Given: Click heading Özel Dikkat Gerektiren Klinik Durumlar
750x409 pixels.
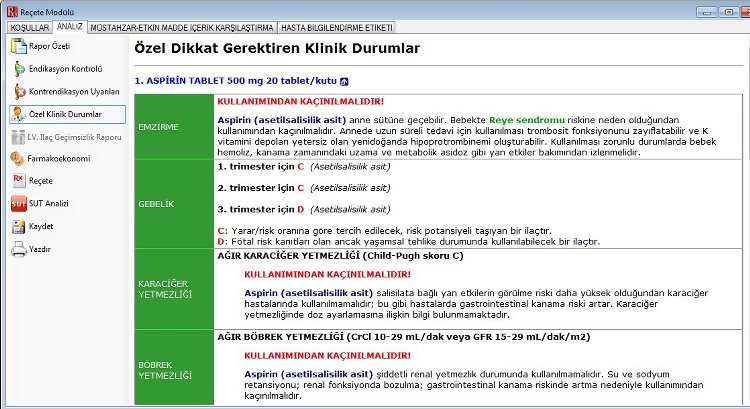Looking at the screenshot, I should [277, 48].
